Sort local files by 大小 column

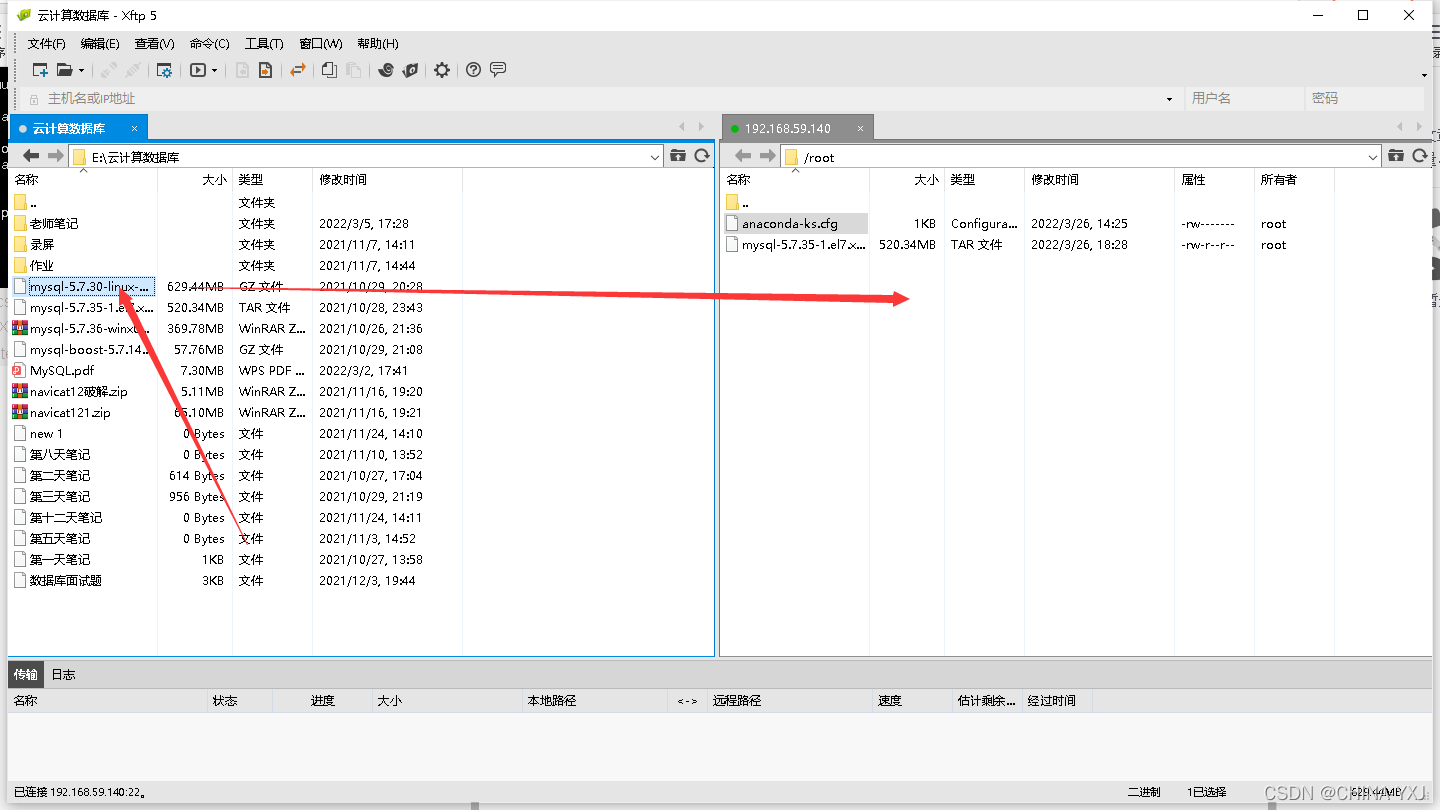[x=195, y=180]
